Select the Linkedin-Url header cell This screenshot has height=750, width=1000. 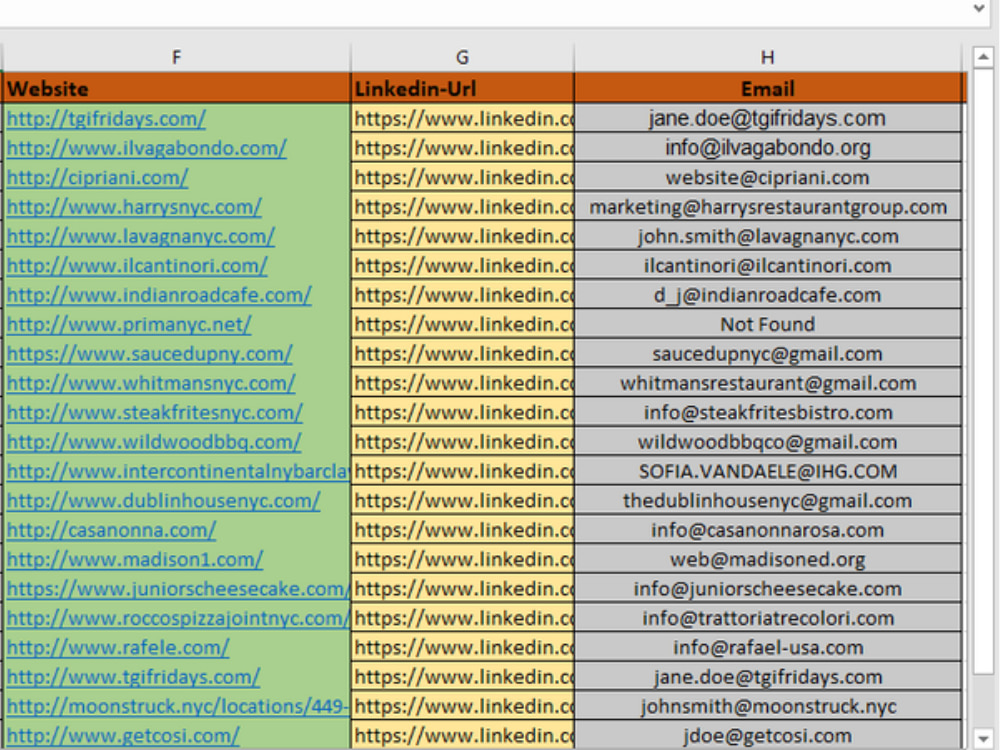point(462,88)
